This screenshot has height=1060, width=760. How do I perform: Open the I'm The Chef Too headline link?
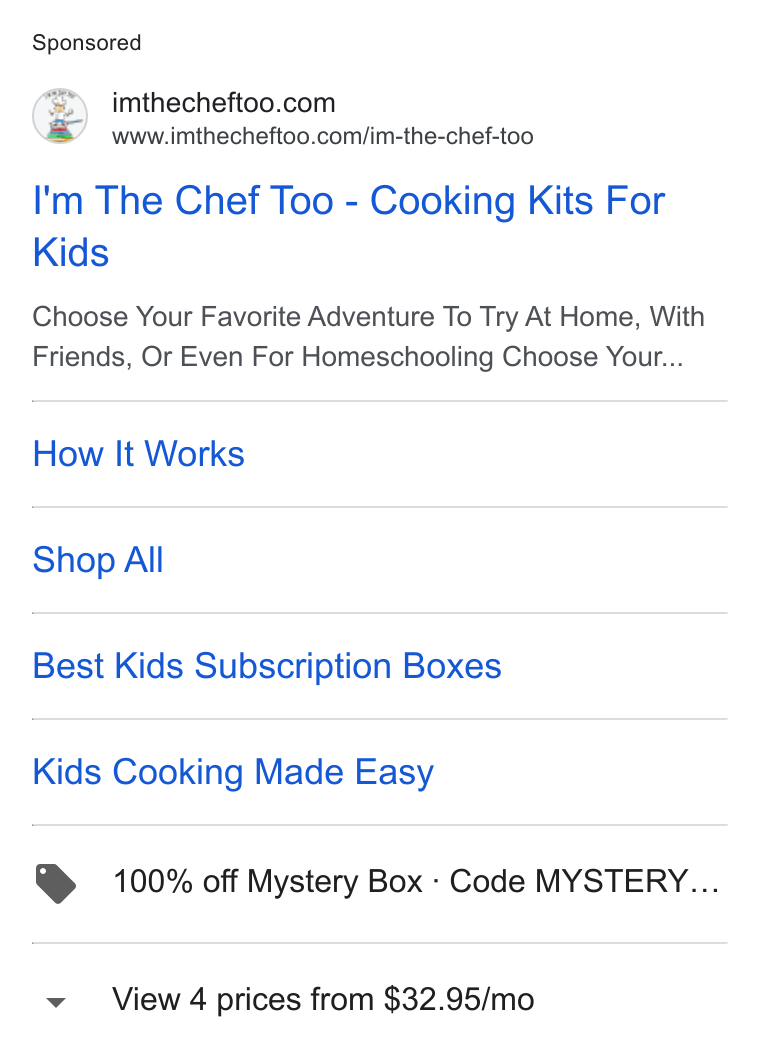tap(349, 226)
